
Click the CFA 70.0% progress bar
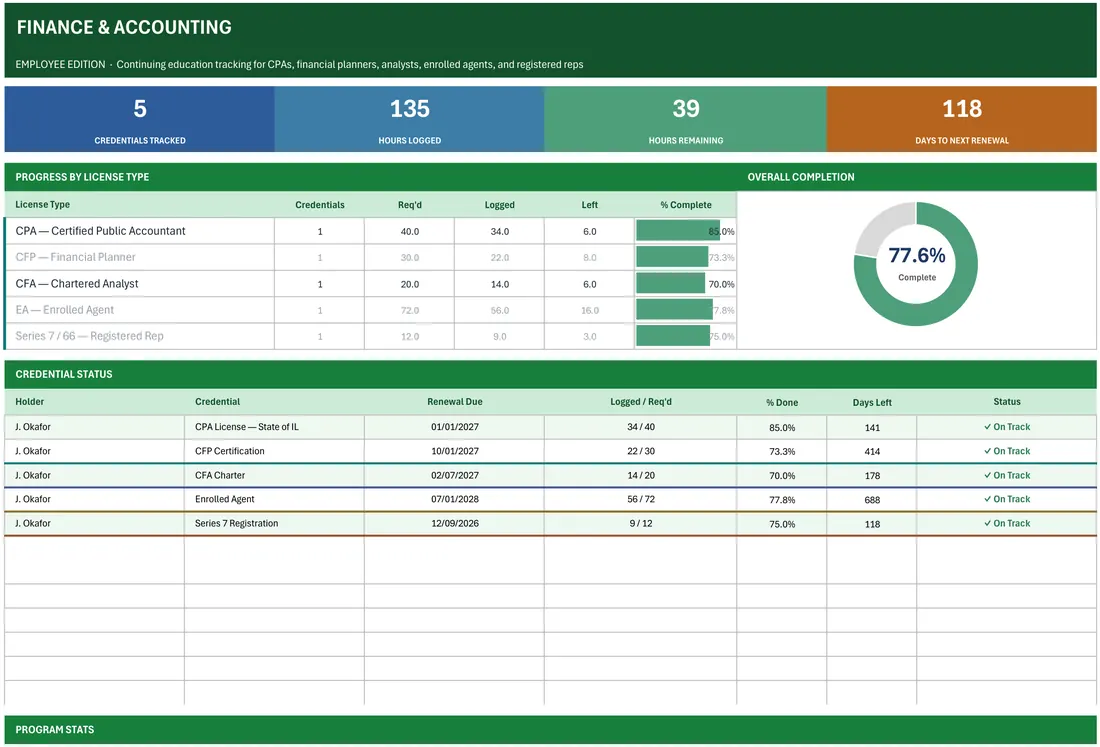tap(671, 283)
